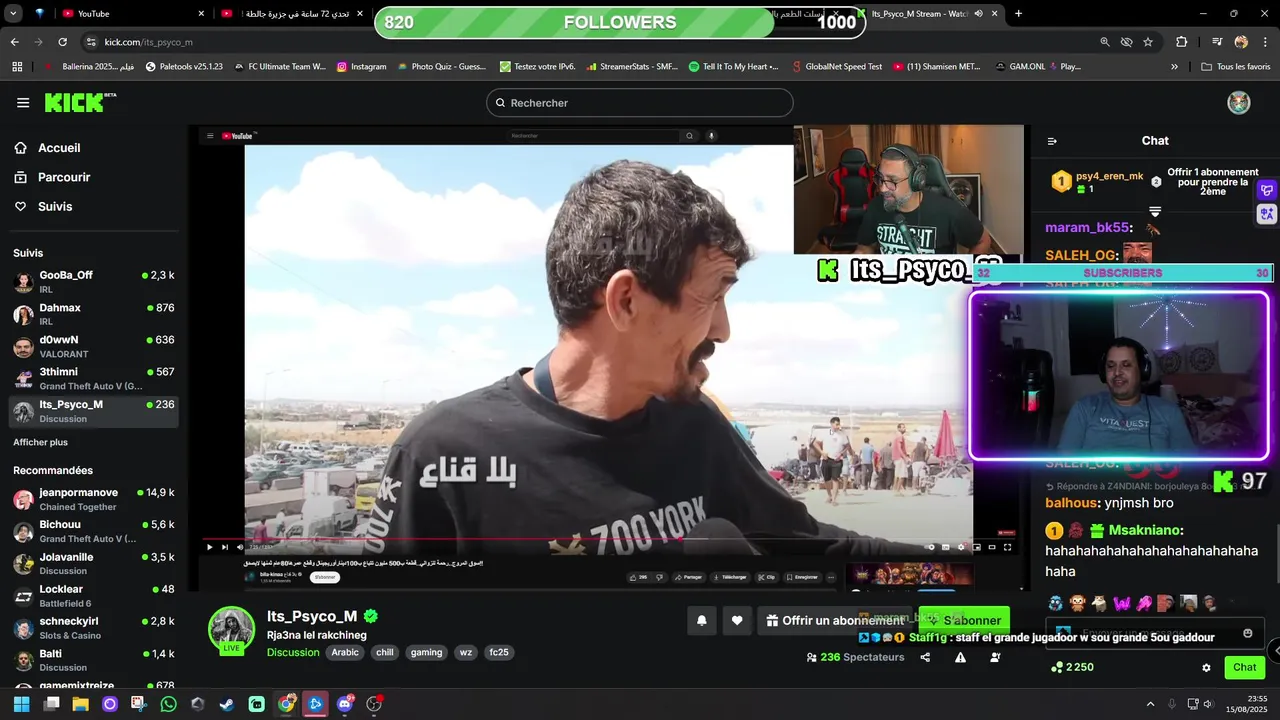The height and width of the screenshot is (720, 1280).
Task: Play the embedded YouTube video
Action: tap(209, 547)
